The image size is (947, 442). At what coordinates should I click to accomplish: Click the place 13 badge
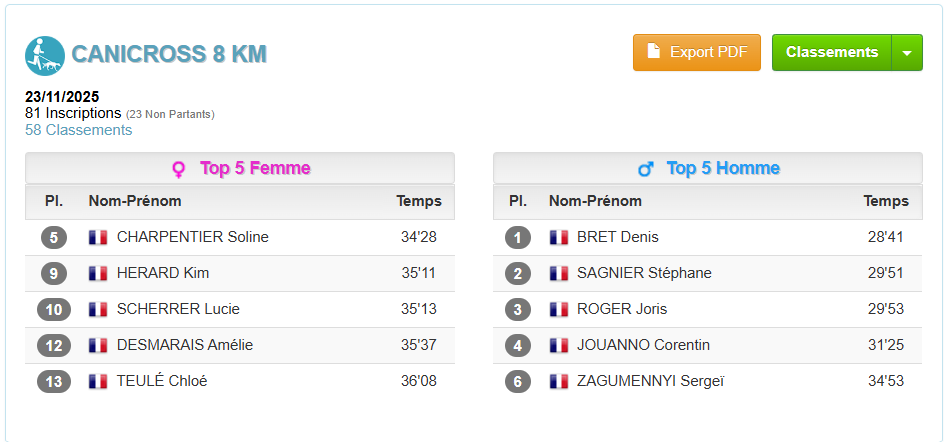click(54, 381)
